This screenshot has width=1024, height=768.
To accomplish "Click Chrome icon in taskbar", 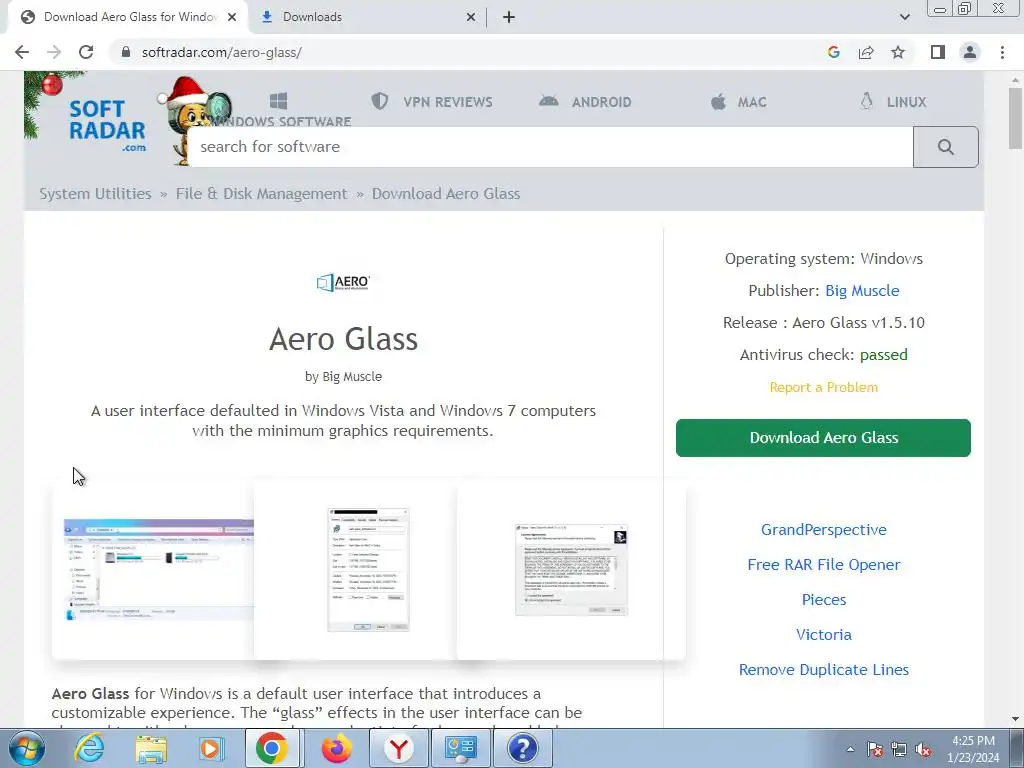I will coord(272,748).
